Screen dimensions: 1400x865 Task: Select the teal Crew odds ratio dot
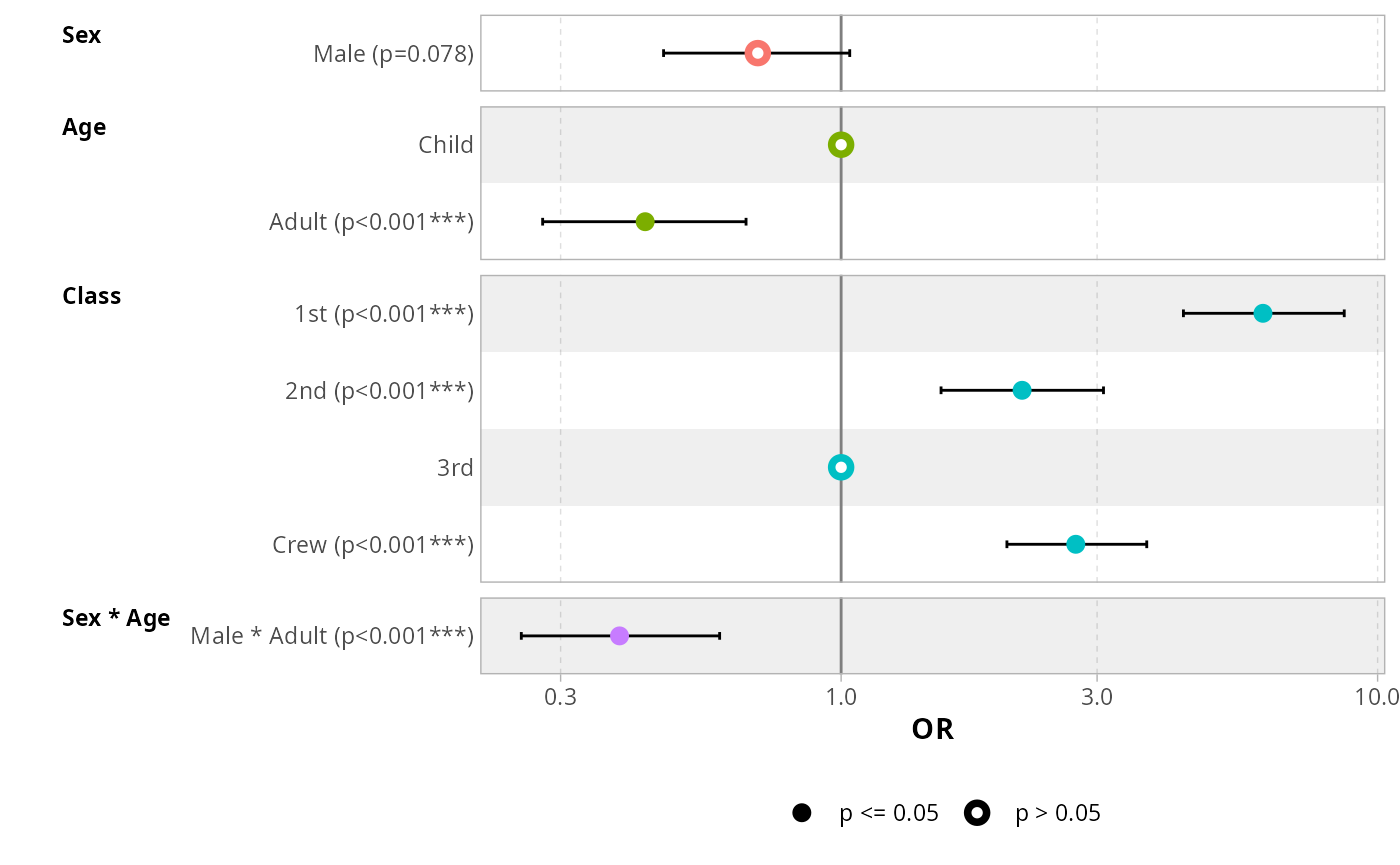pos(1075,544)
